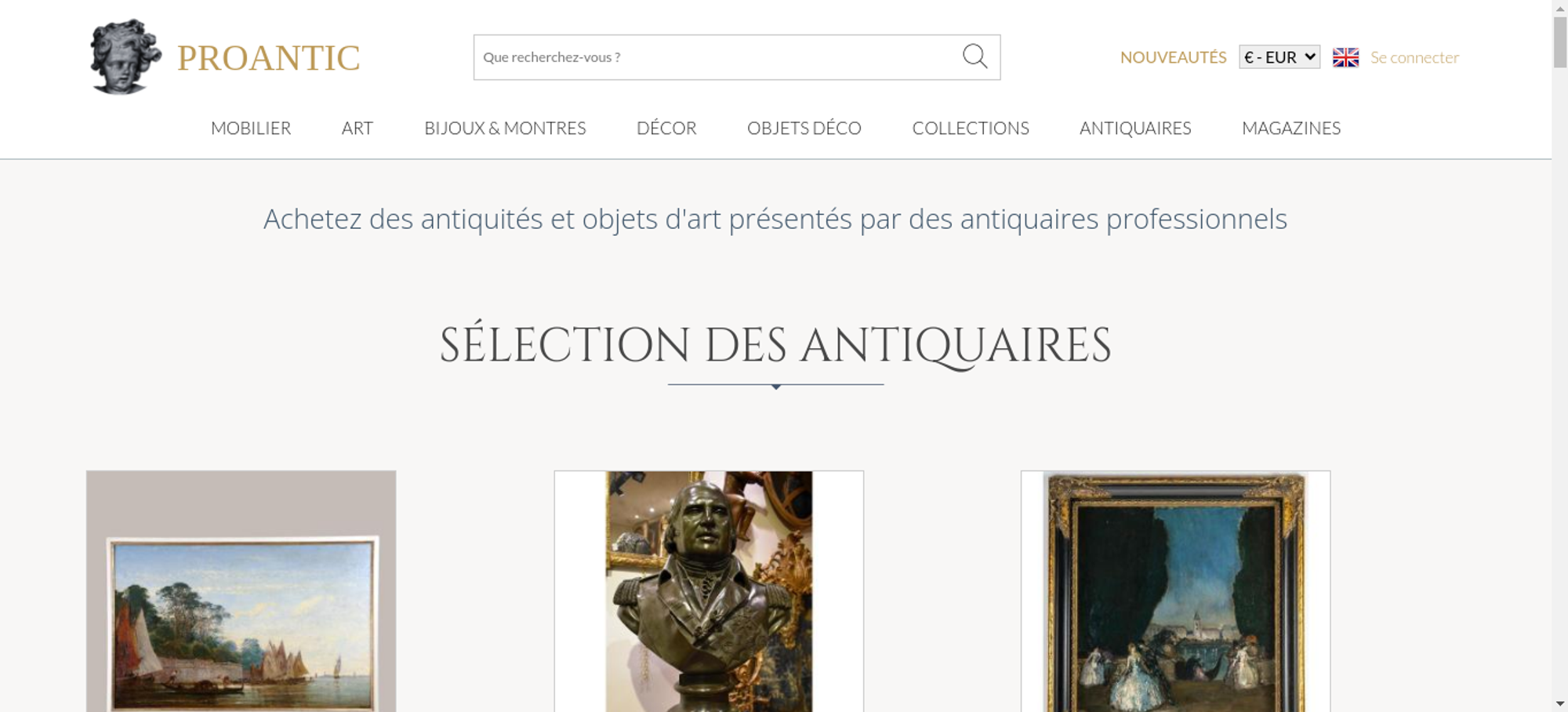The height and width of the screenshot is (712, 1568).
Task: Click the search magnifier icon
Action: point(975,56)
